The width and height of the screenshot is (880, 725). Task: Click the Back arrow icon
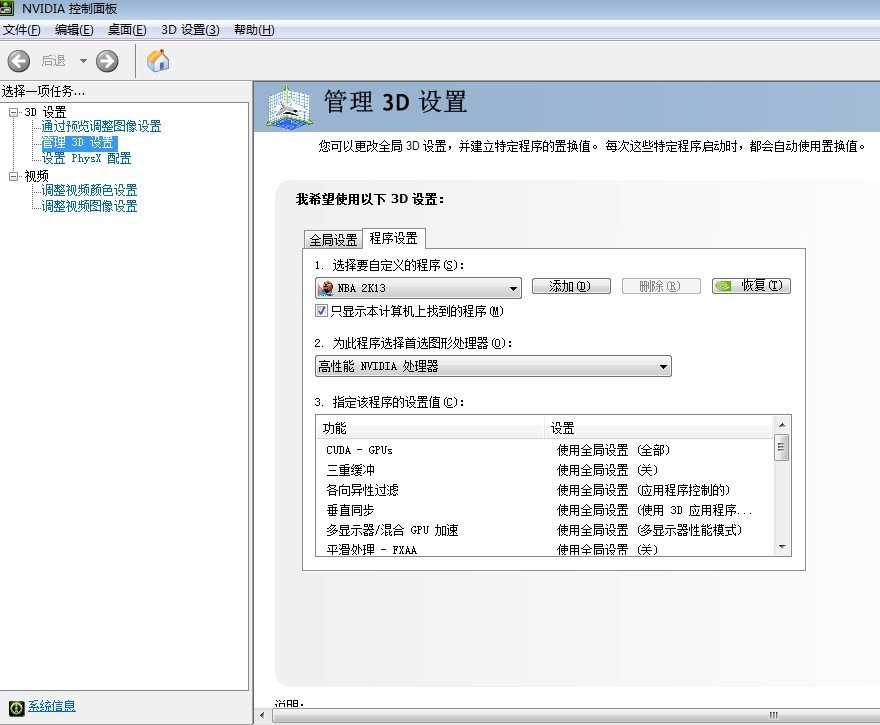click(x=18, y=61)
